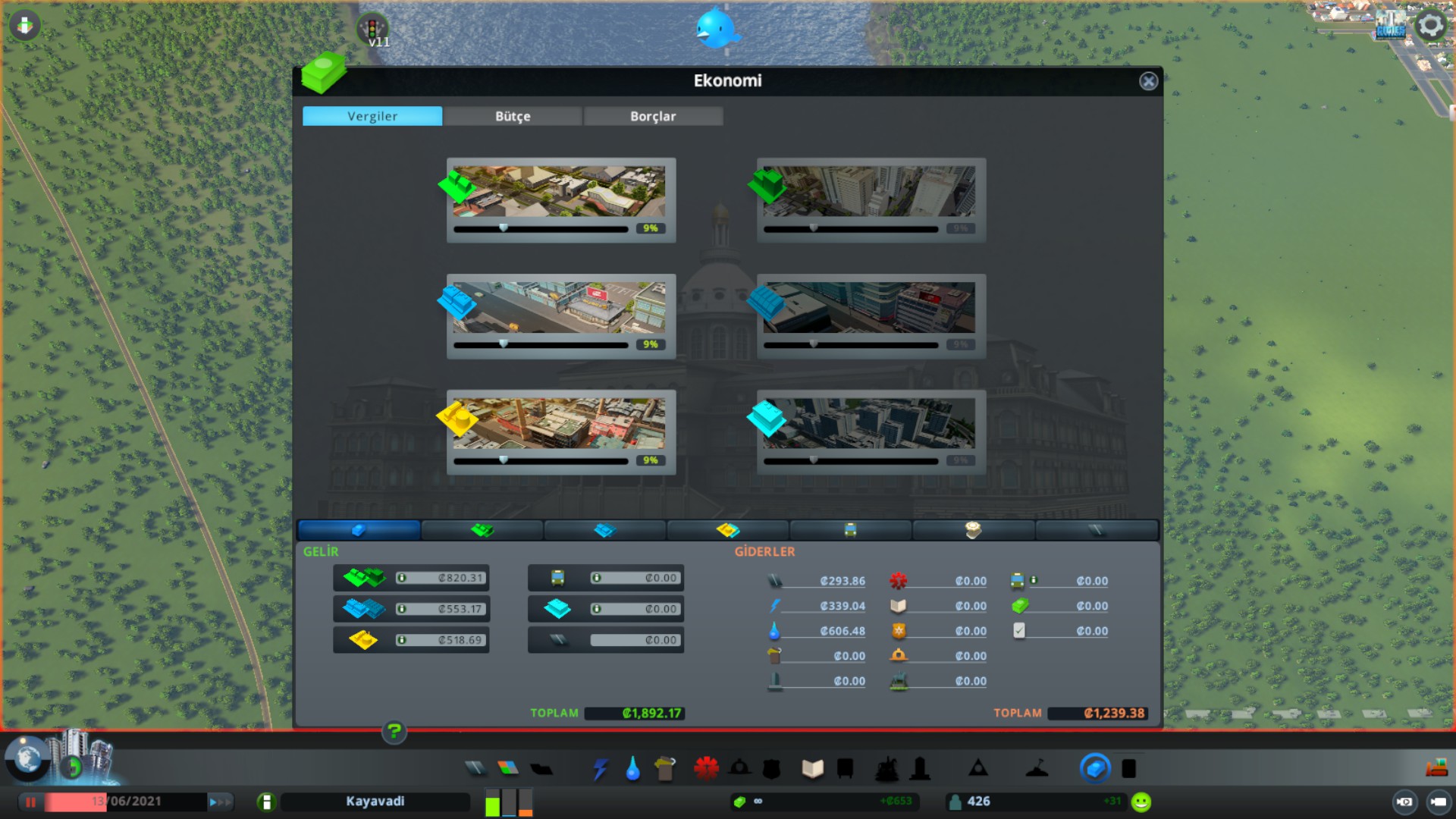Show industrial tax income details
Viewport: 1456px width, 819px height.
click(402, 640)
